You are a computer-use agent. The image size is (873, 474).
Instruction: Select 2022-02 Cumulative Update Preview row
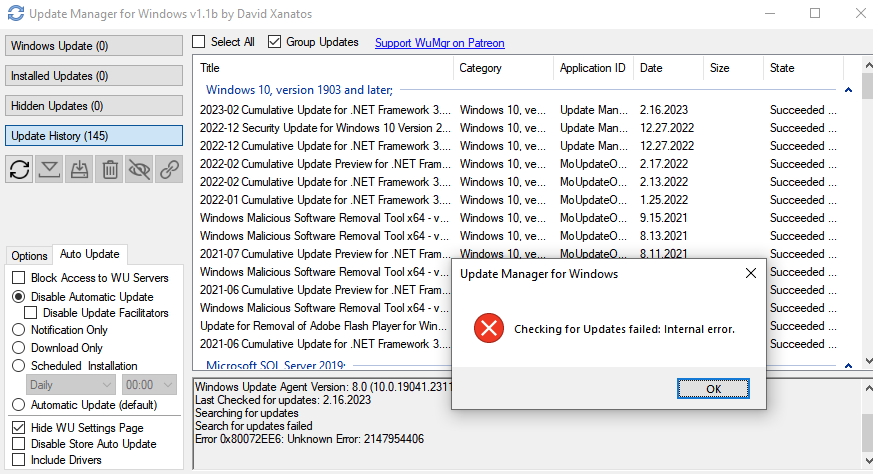pyautogui.click(x=518, y=164)
